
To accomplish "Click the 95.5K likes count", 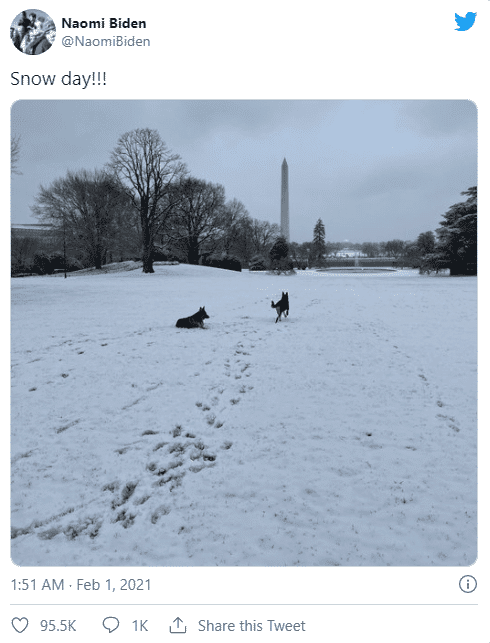I will (x=58, y=626).
